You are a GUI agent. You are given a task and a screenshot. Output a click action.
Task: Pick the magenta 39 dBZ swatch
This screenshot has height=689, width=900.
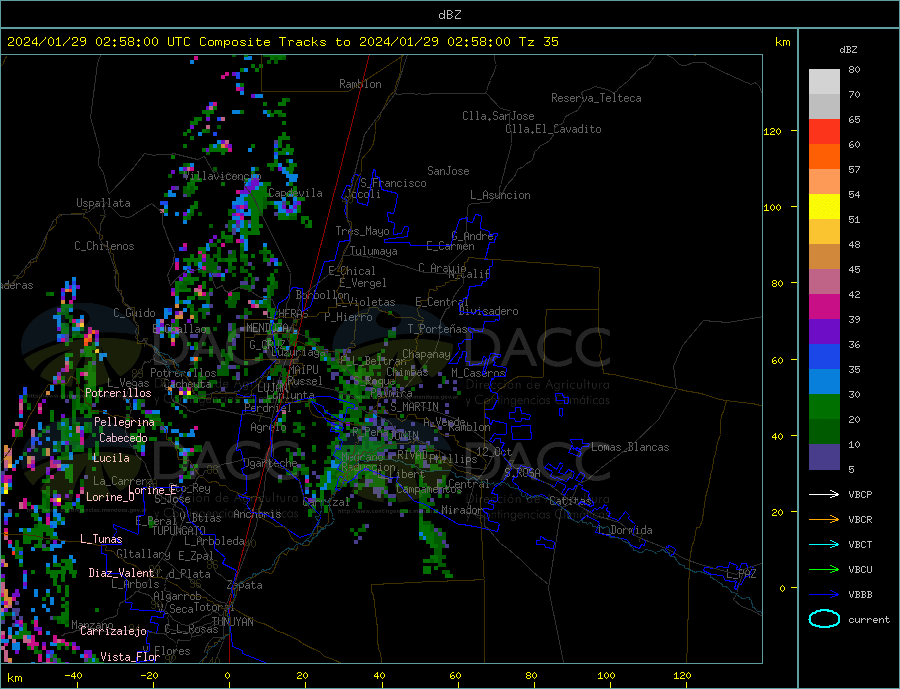pos(824,307)
